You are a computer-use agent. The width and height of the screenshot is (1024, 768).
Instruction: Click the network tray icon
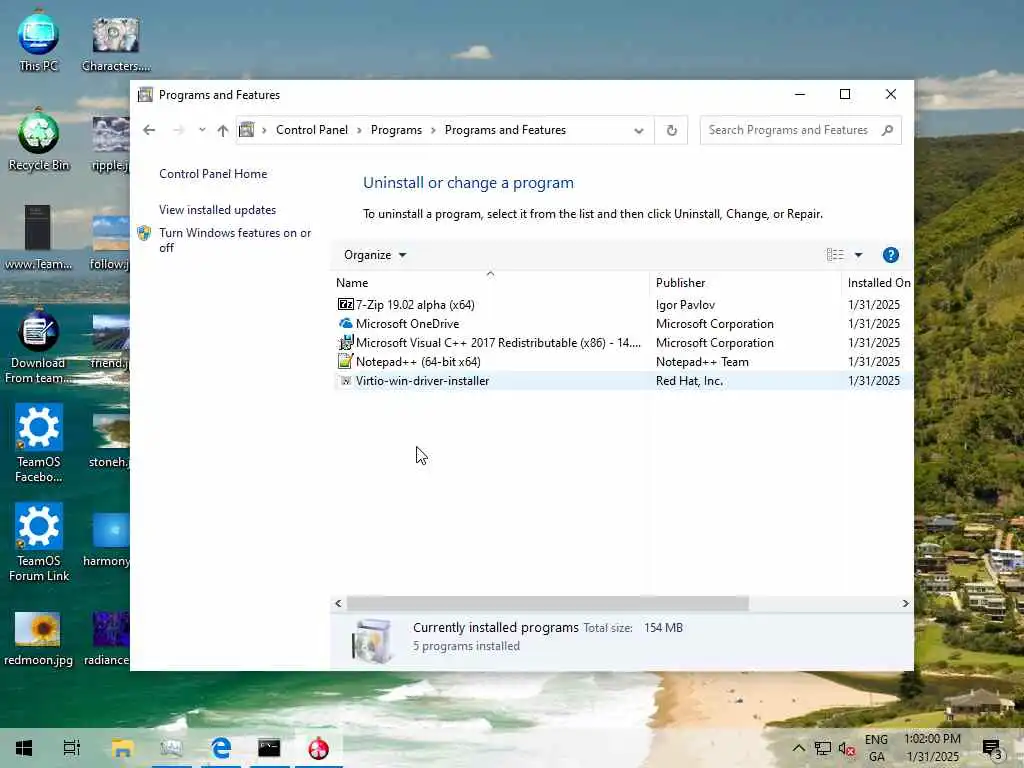[x=822, y=749]
